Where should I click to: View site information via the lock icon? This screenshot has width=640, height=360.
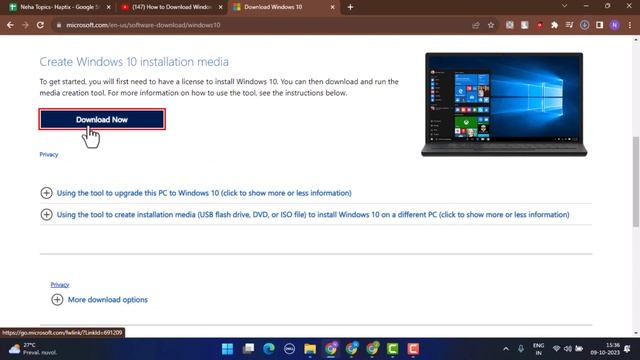[x=59, y=25]
